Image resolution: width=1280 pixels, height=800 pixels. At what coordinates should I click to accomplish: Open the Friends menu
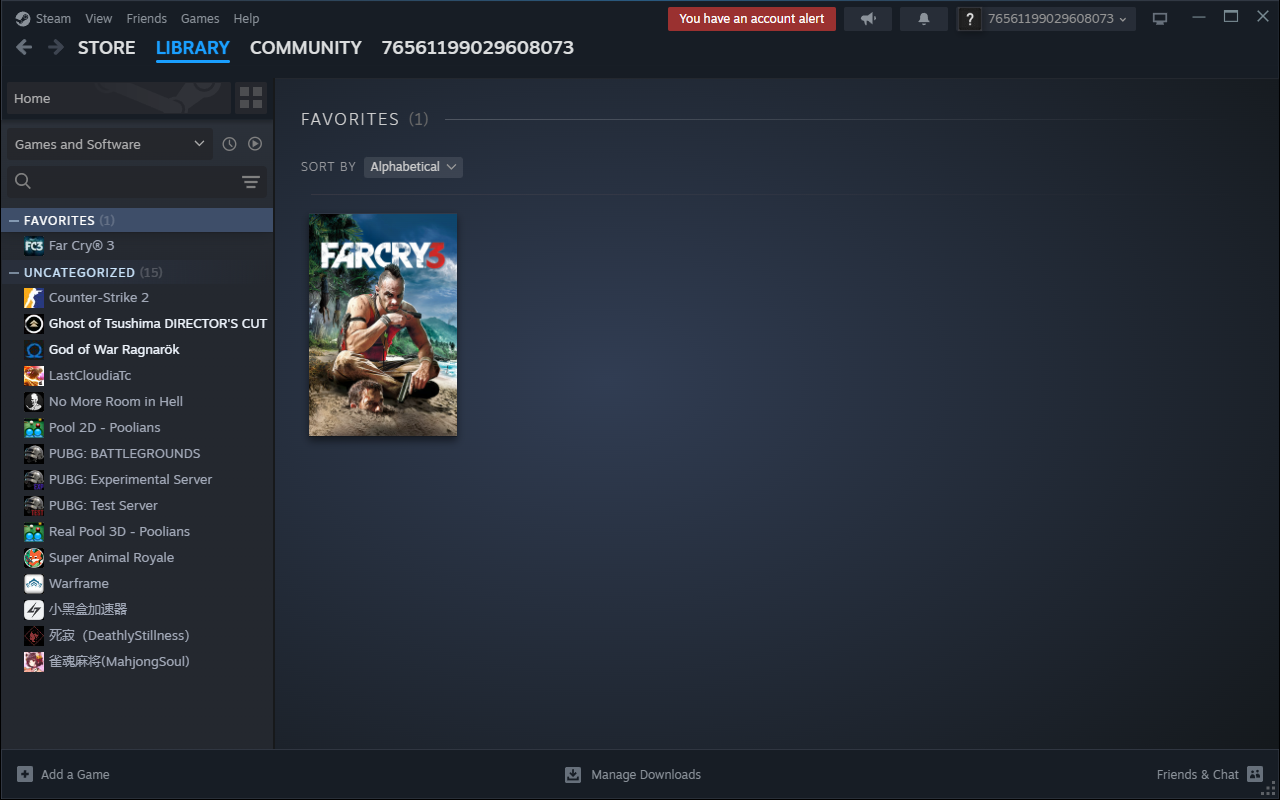(147, 18)
